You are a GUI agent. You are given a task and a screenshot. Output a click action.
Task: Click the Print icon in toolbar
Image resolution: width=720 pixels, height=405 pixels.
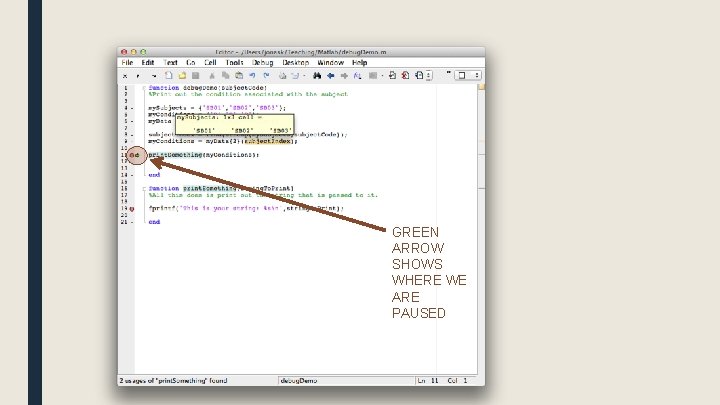pyautogui.click(x=282, y=75)
